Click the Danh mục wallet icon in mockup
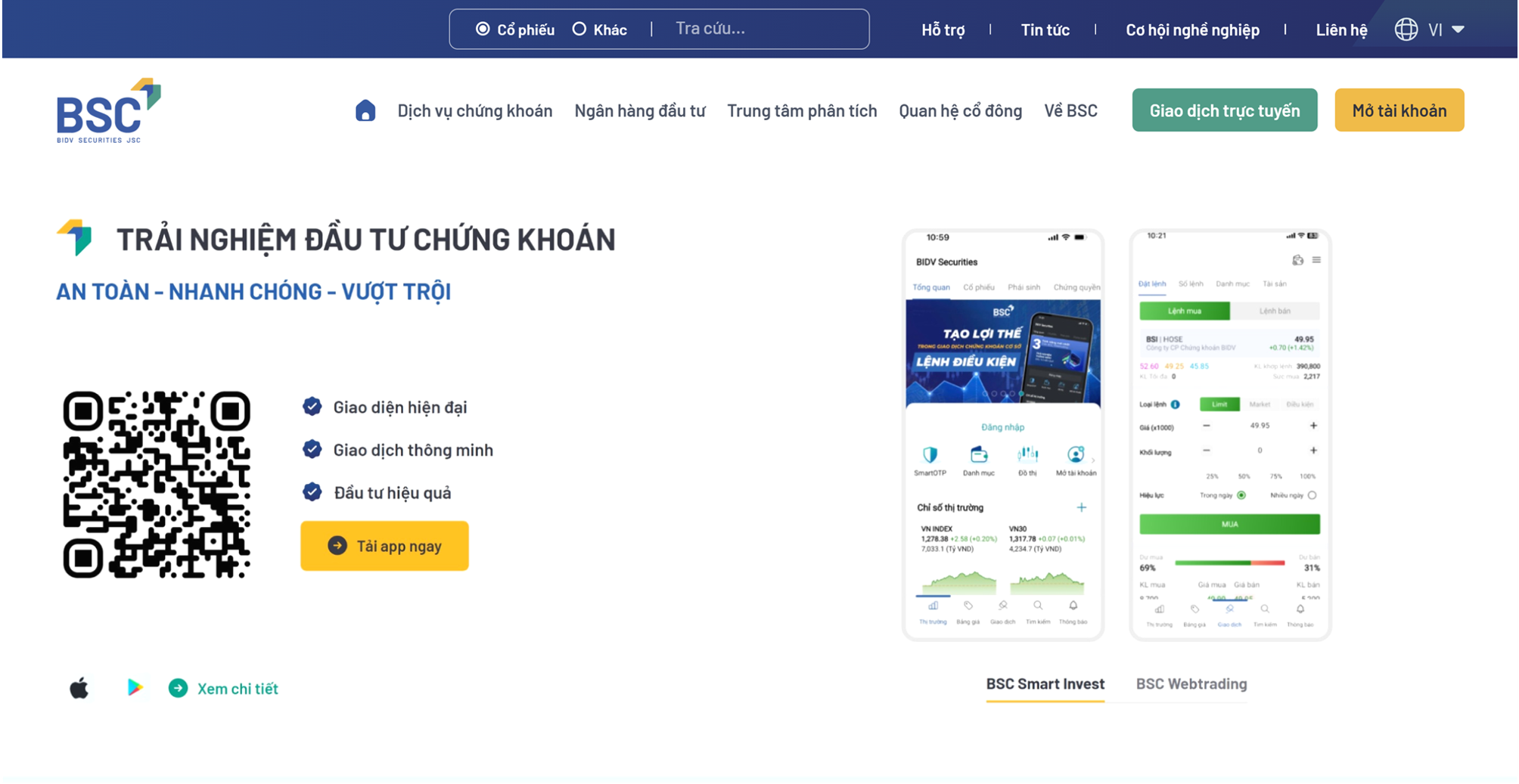This screenshot has width=1519, height=784. (979, 454)
